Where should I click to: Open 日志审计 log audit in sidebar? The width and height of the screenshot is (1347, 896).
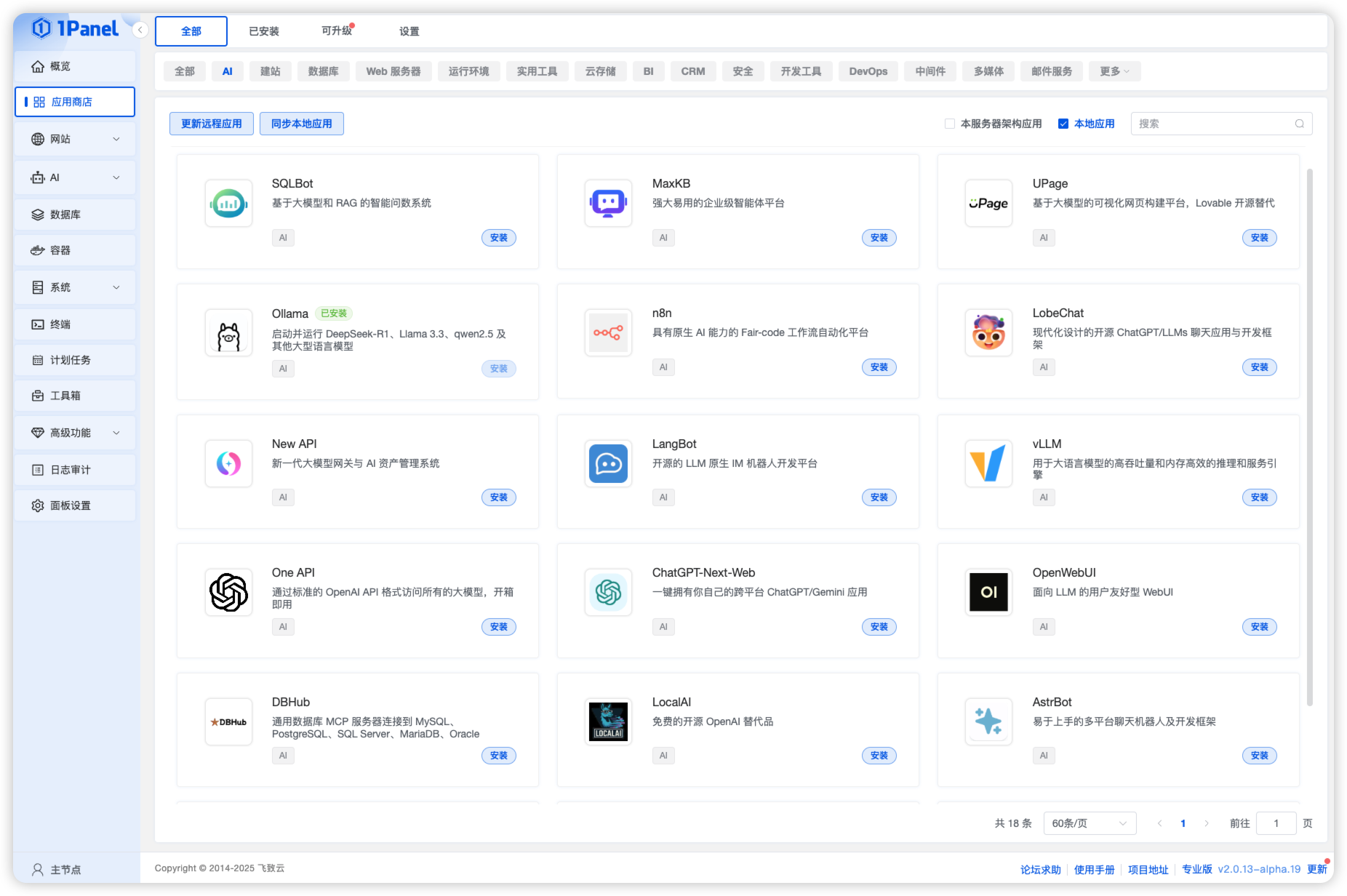tap(75, 470)
